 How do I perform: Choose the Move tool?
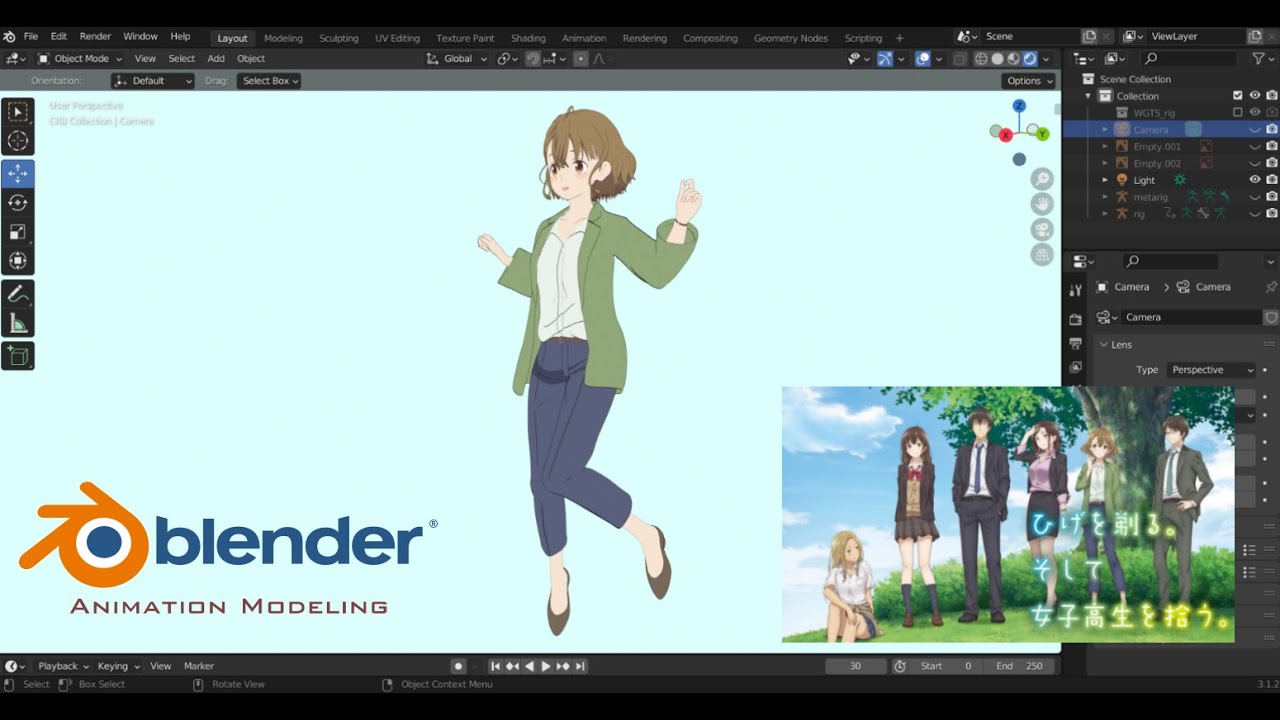[18, 174]
